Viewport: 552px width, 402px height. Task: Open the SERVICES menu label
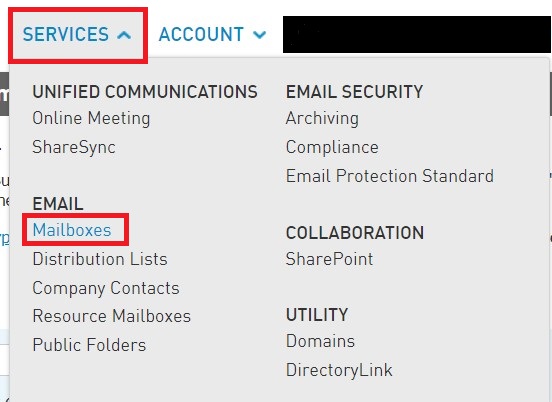[66, 34]
